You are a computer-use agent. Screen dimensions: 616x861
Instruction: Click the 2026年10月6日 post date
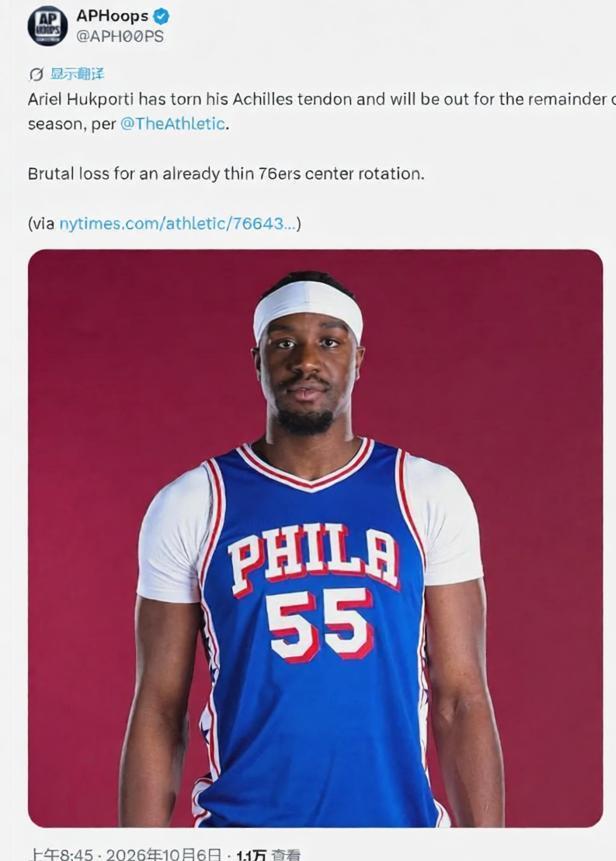pos(164,854)
